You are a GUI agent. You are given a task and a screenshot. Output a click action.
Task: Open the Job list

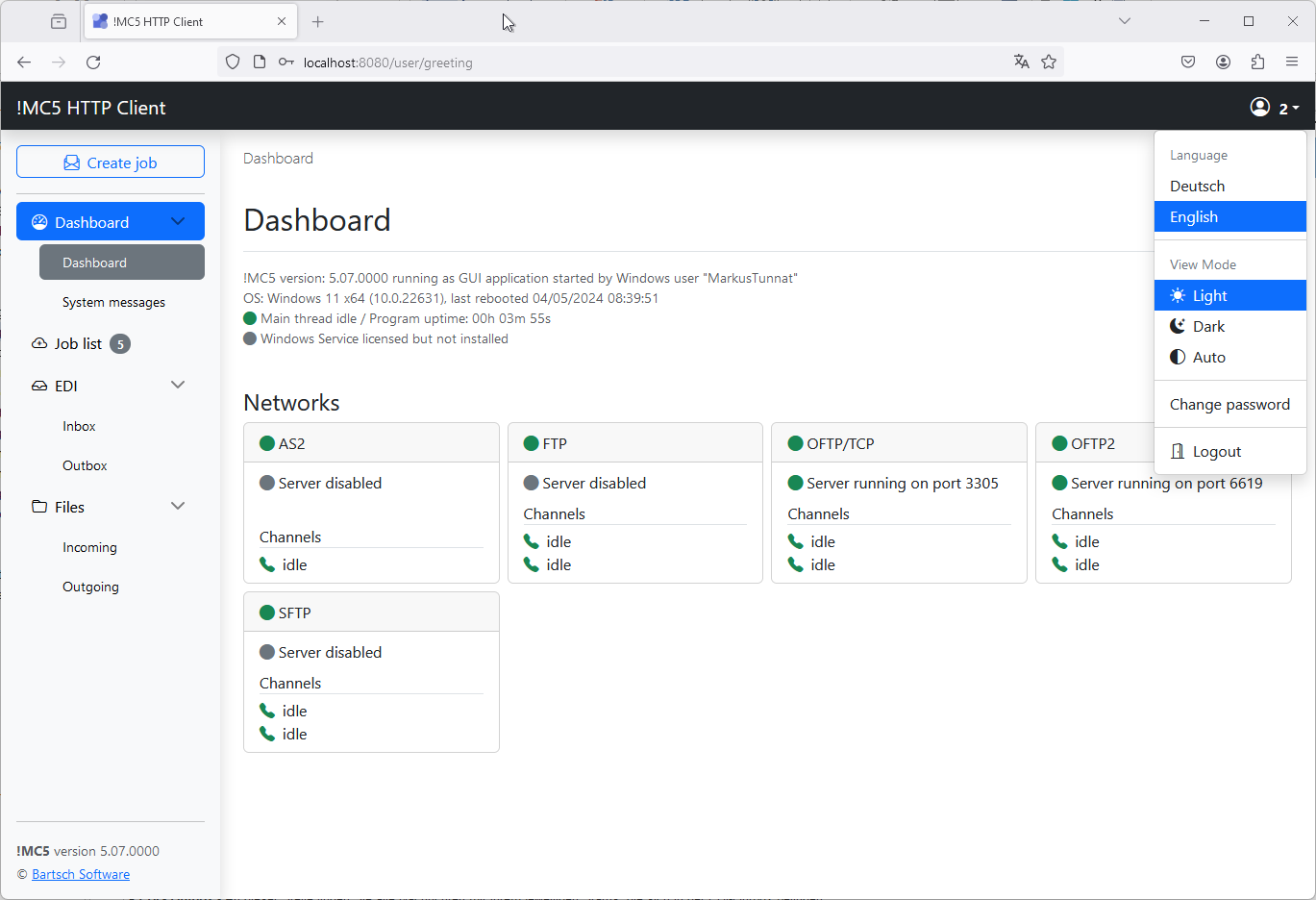coord(78,343)
